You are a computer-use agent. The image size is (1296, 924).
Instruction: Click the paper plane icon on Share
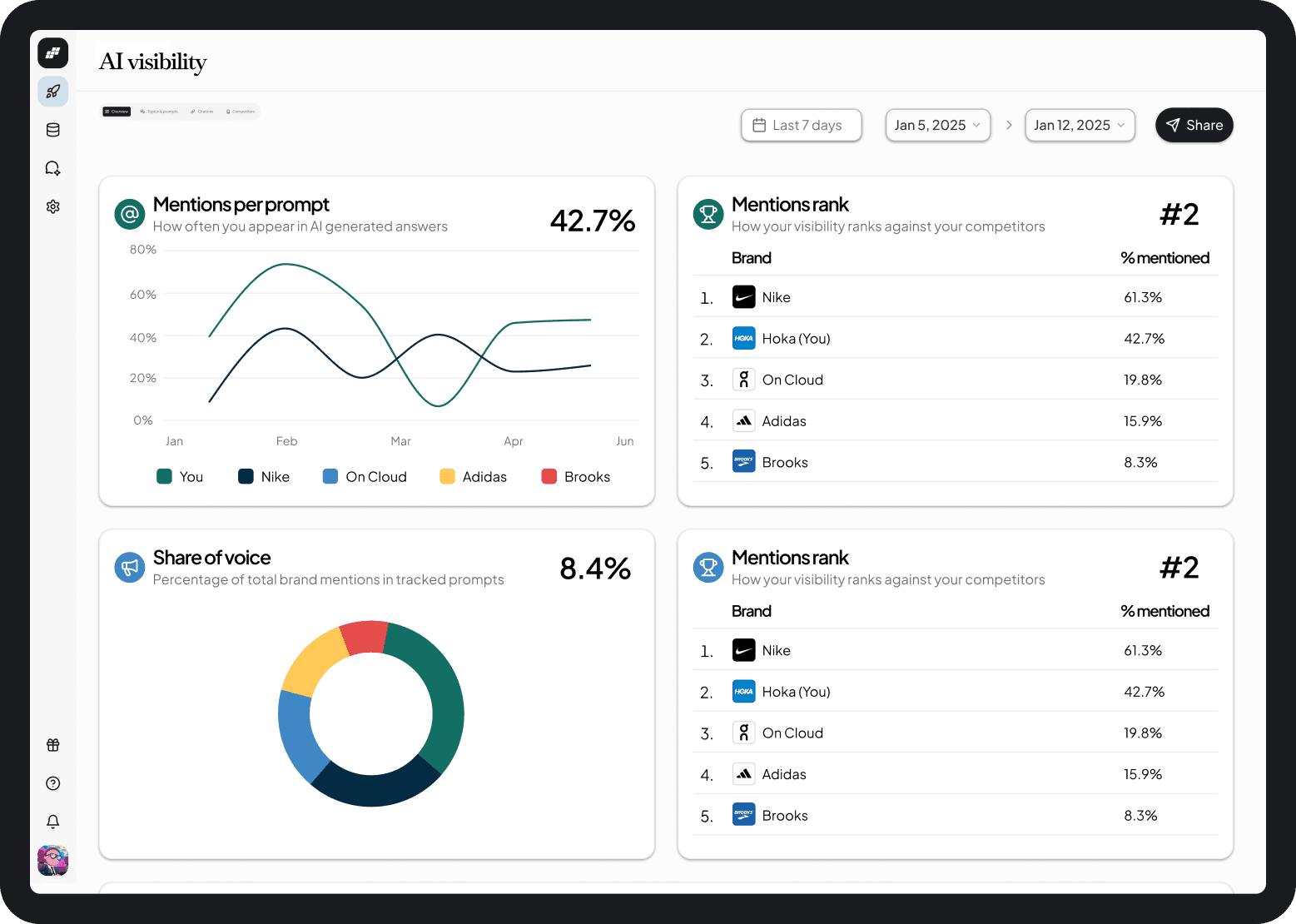tap(1173, 125)
